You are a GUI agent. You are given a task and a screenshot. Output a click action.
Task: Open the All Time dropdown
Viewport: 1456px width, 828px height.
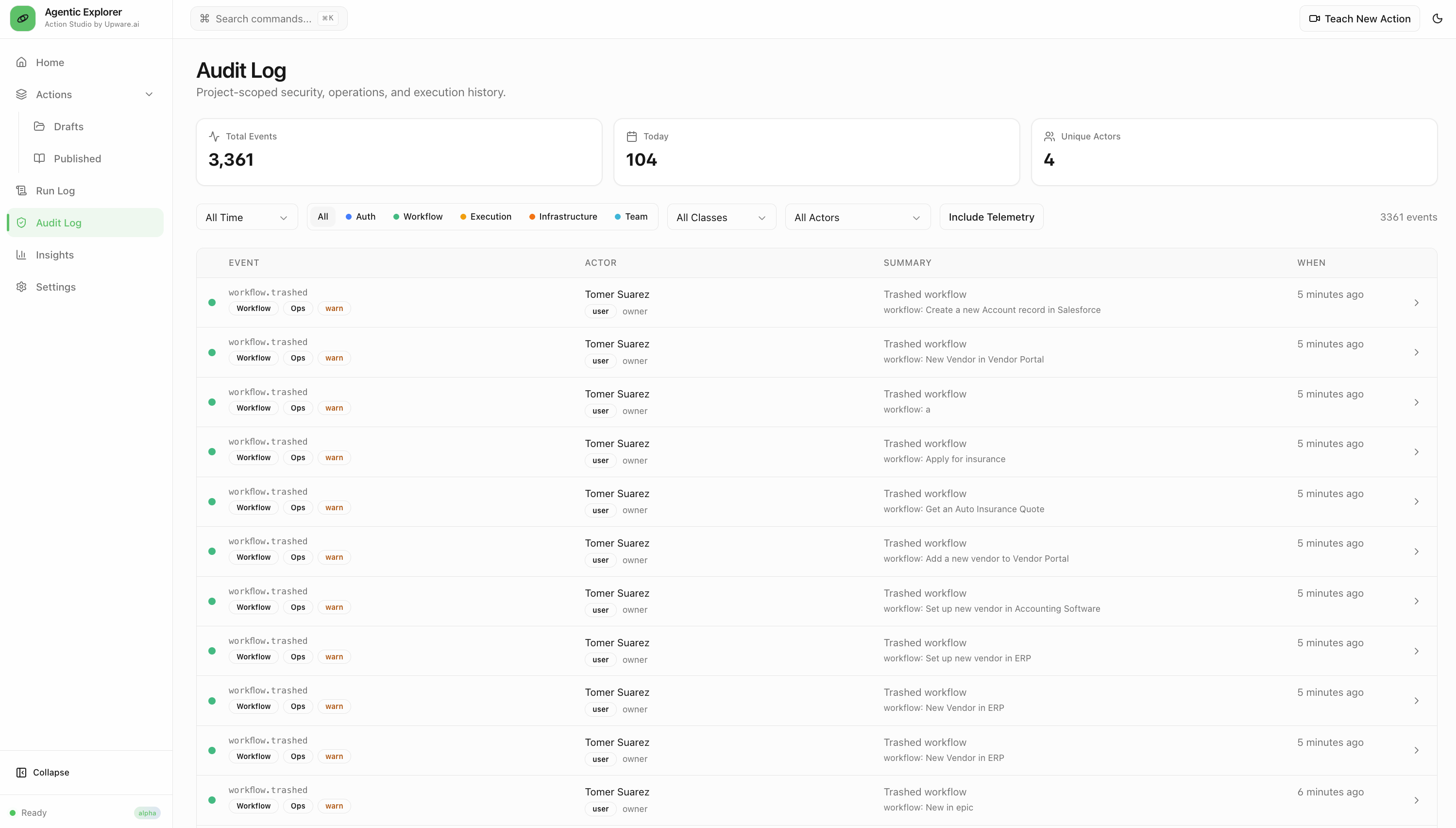pos(247,217)
